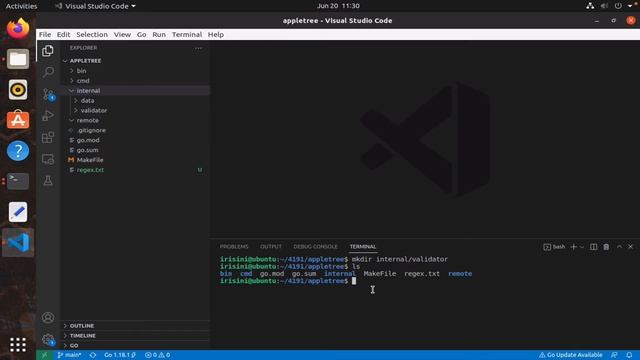Open the Run and Debug view
640x360 pixels.
[48, 116]
